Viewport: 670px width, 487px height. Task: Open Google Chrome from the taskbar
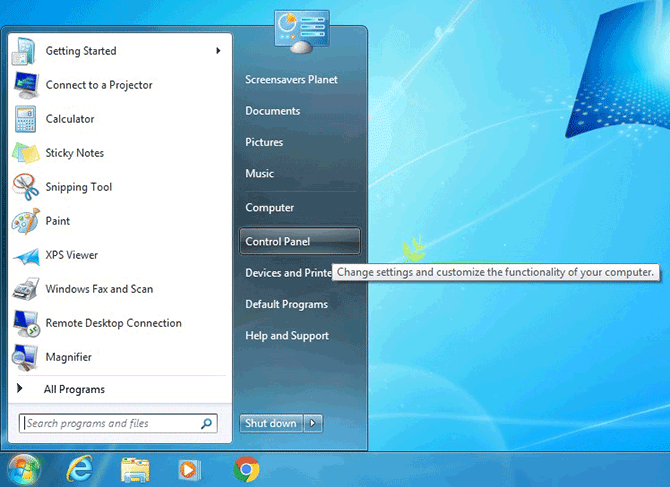pos(246,469)
